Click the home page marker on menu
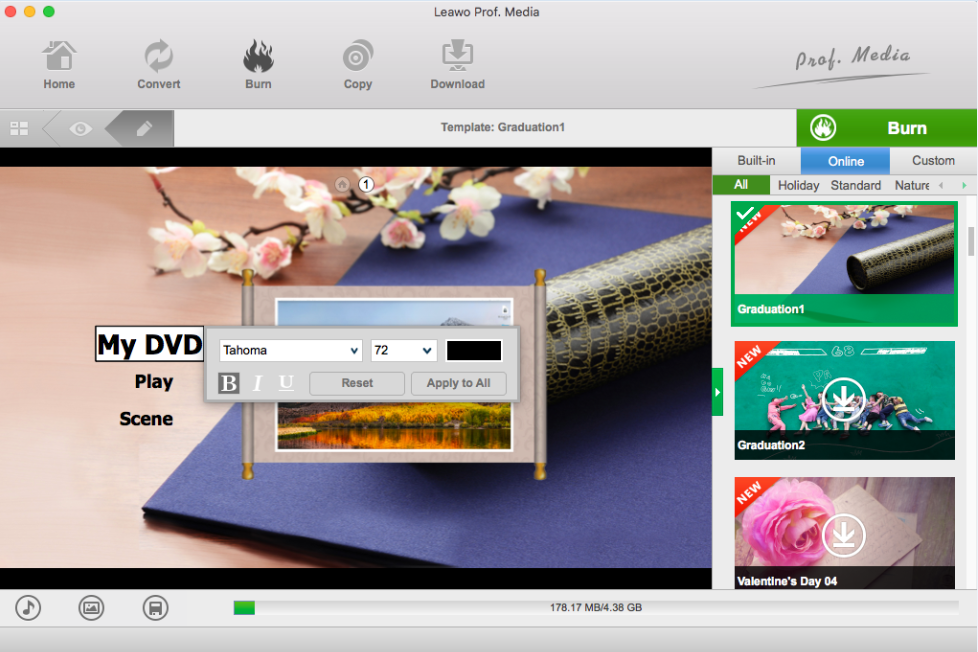This screenshot has height=652, width=978. point(342,184)
